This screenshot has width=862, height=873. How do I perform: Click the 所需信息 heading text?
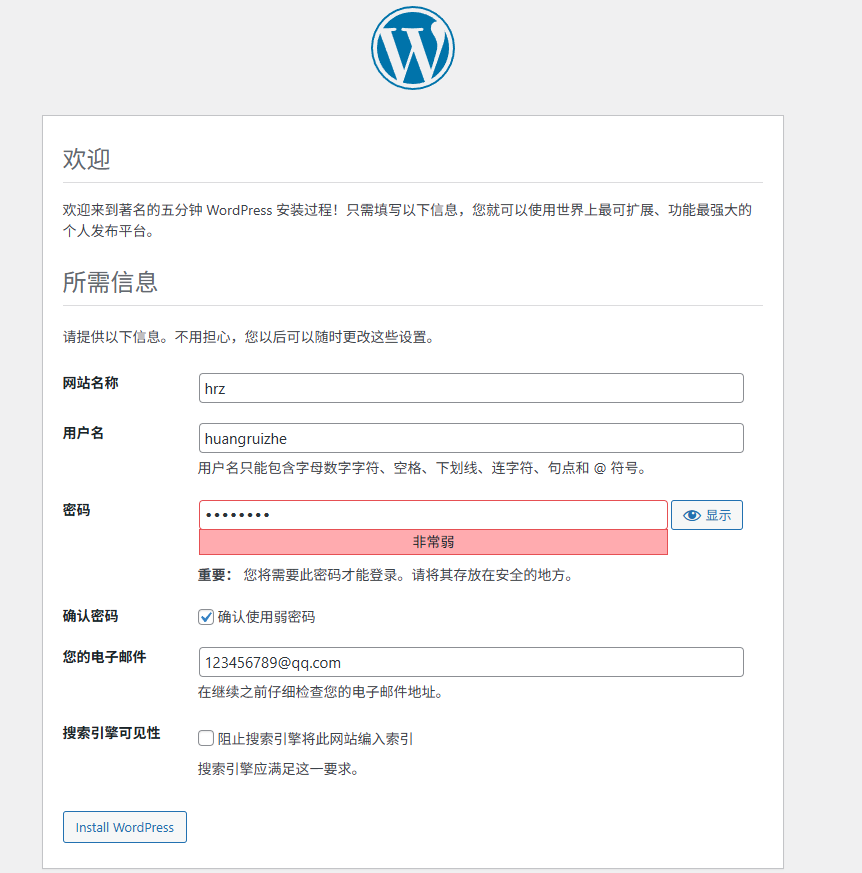pyautogui.click(x=110, y=282)
